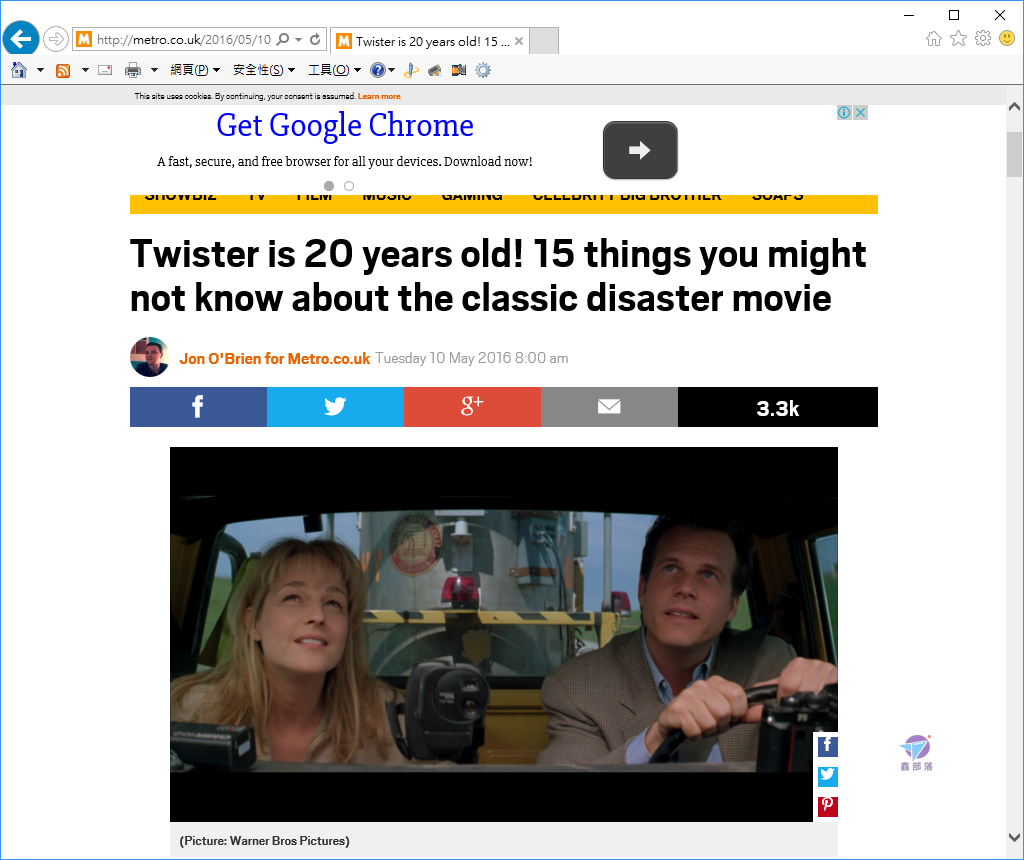The height and width of the screenshot is (860, 1024).
Task: Expand the RSS feeds dropdown arrow
Action: 85,70
